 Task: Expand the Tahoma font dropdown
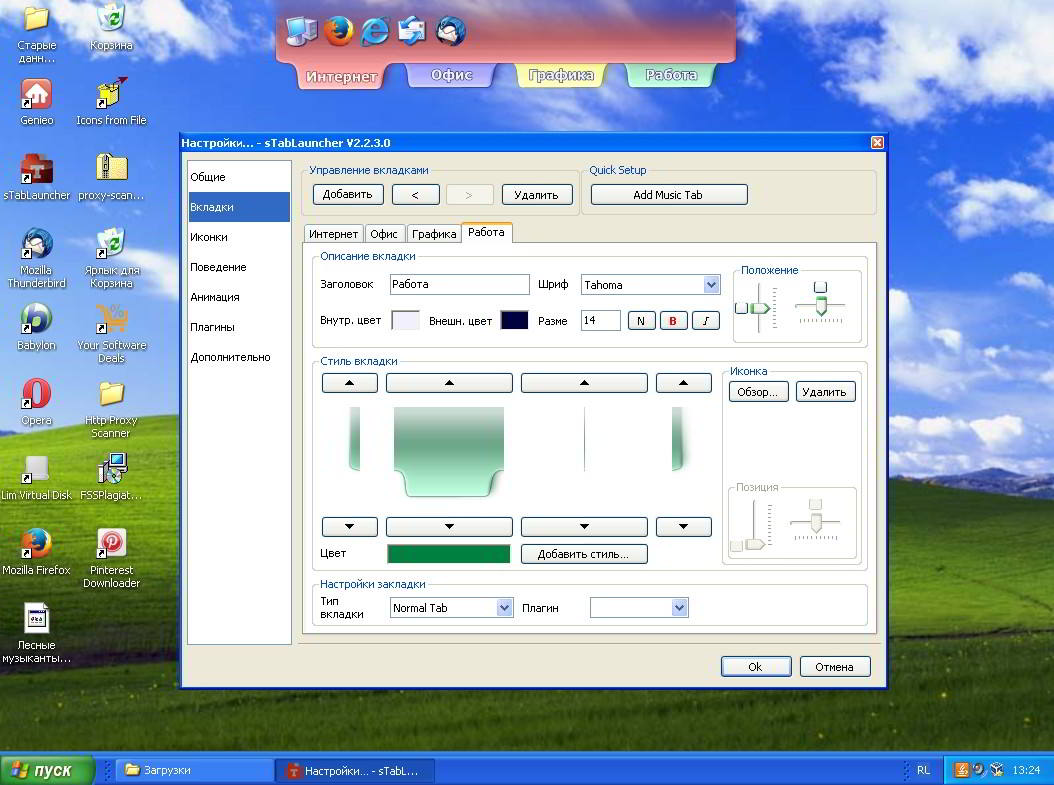[711, 284]
